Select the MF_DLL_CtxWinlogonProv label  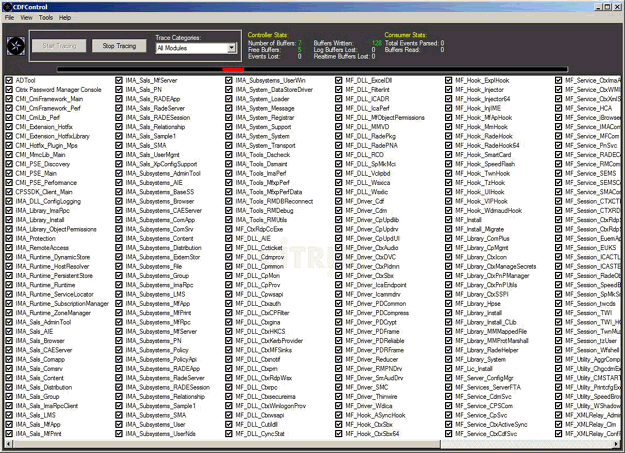(271, 406)
